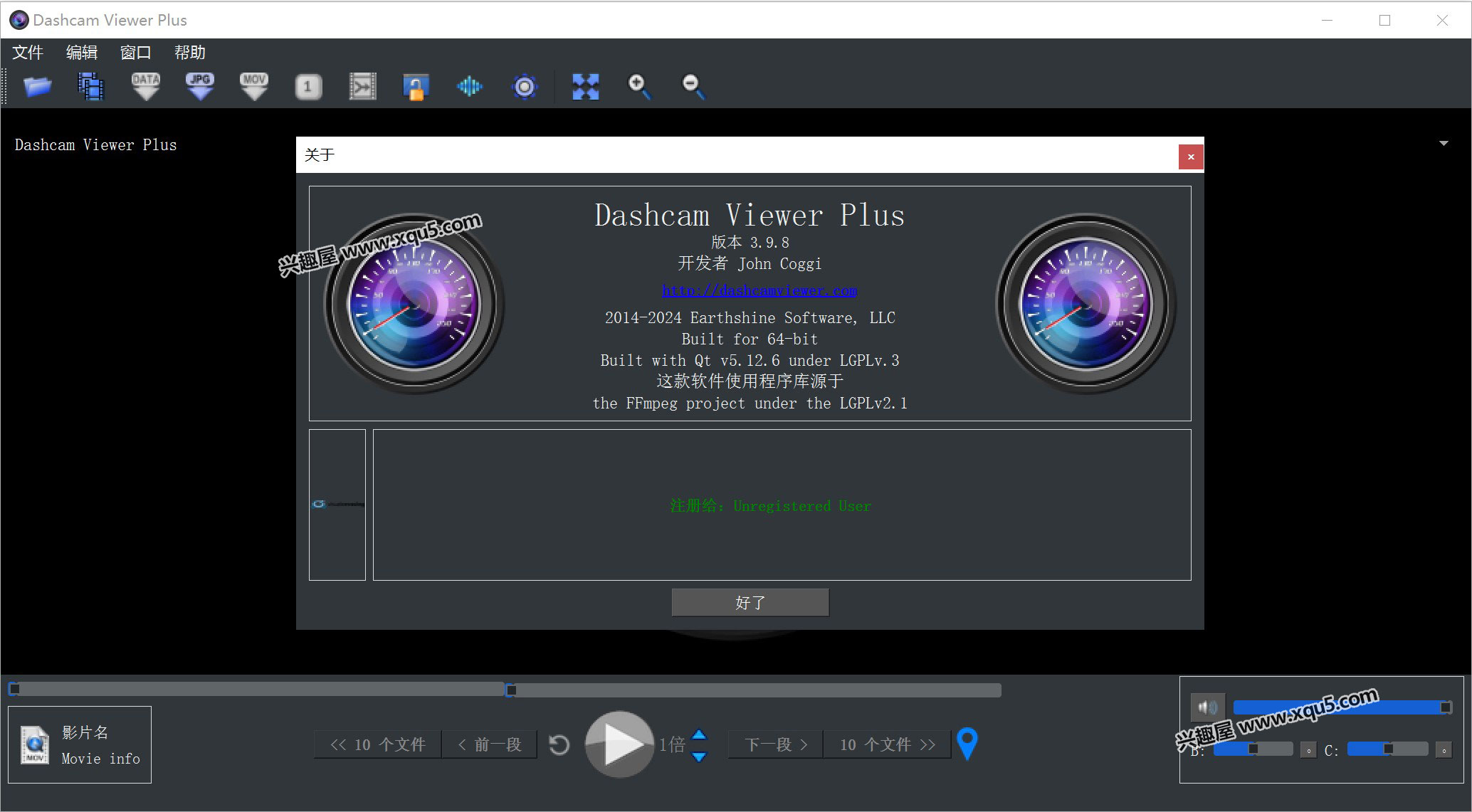Viewport: 1472px width, 812px height.
Task: Click the left camera lens logo image
Action: 414,305
